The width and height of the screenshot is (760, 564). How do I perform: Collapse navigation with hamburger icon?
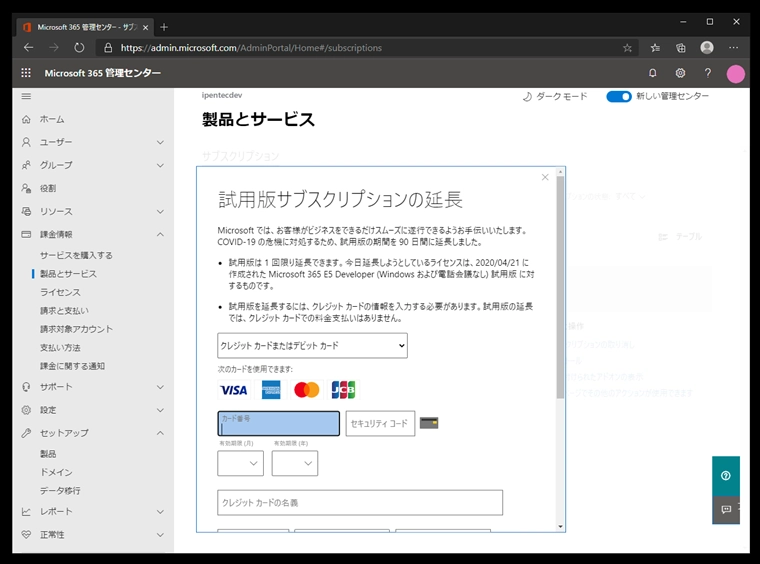tap(26, 96)
